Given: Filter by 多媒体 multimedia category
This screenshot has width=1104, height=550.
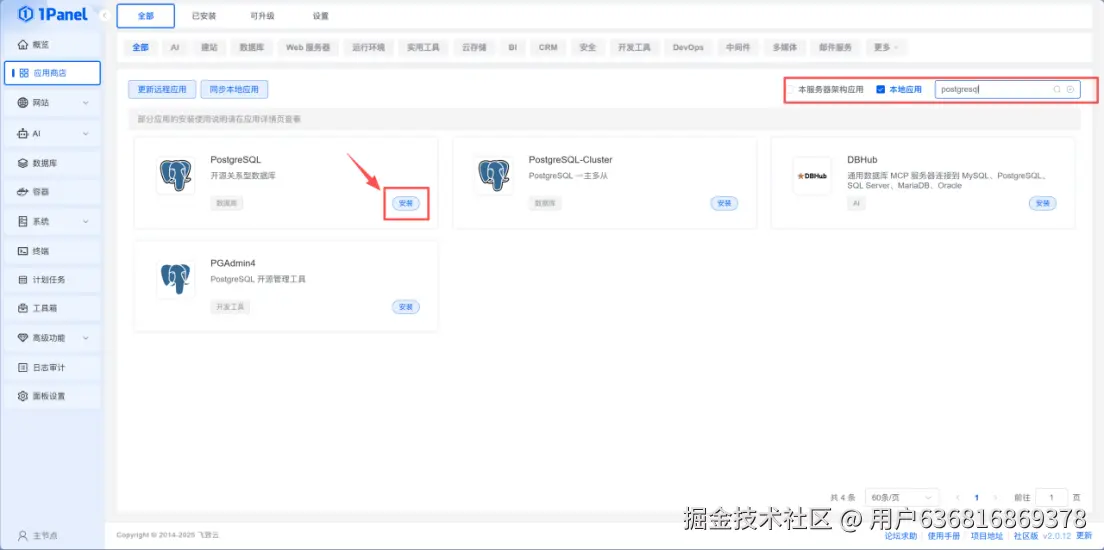Looking at the screenshot, I should coord(784,47).
